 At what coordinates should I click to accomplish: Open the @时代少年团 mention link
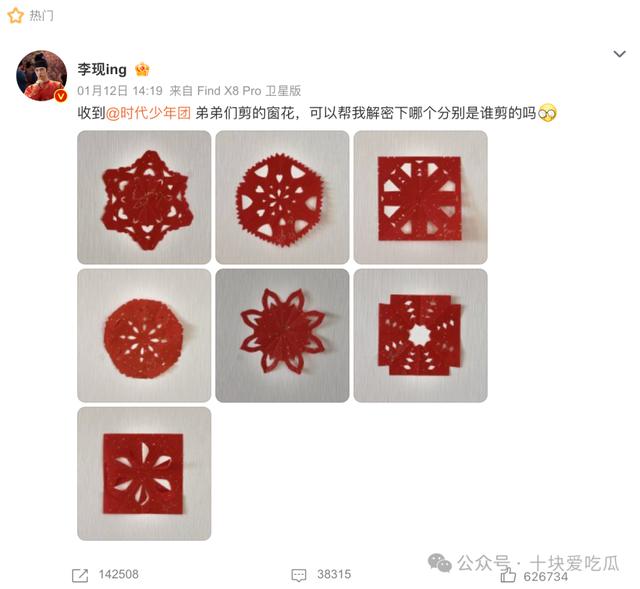(x=148, y=113)
